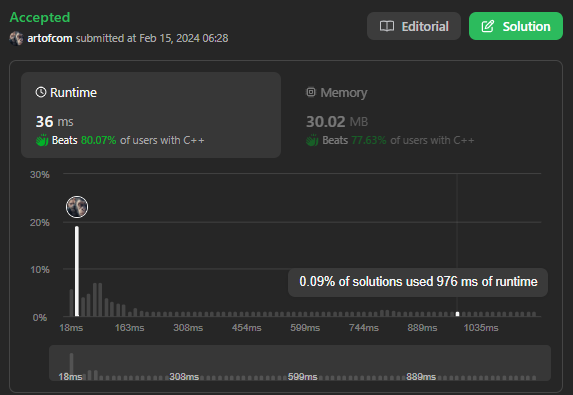Click the 30% y-axis label

[x=40, y=175]
